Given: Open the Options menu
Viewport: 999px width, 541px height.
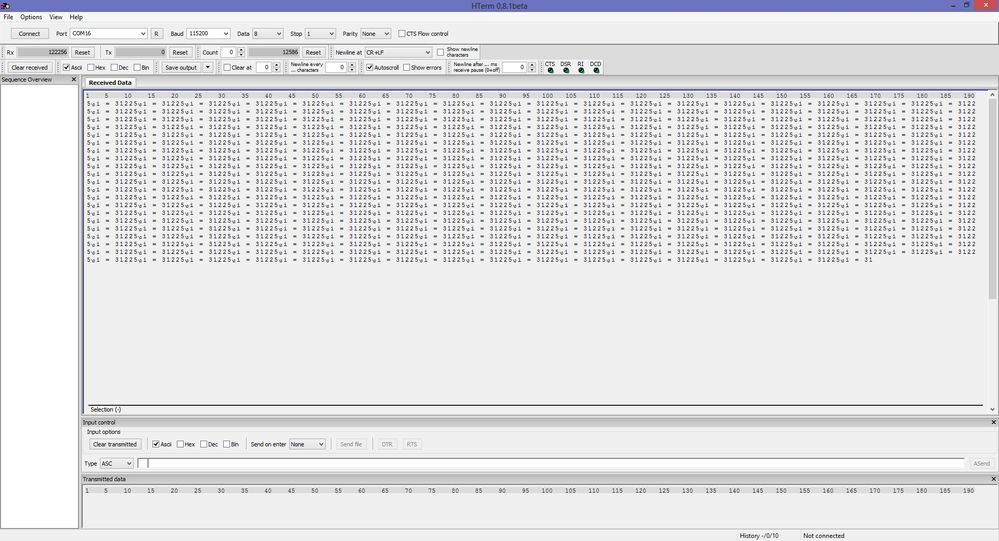Looking at the screenshot, I should point(31,17).
